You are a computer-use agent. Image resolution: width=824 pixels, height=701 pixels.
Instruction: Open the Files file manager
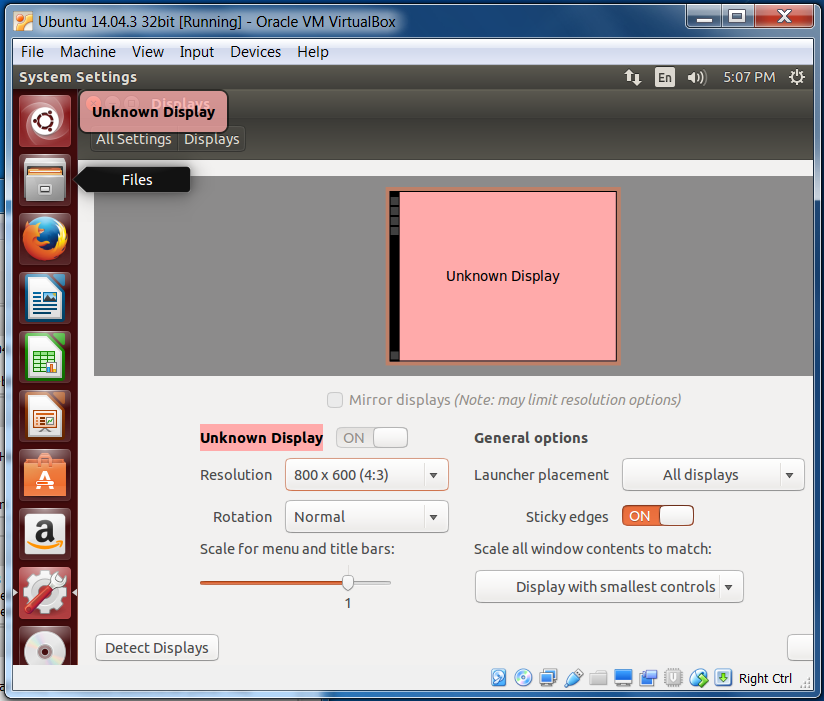pyautogui.click(x=44, y=180)
